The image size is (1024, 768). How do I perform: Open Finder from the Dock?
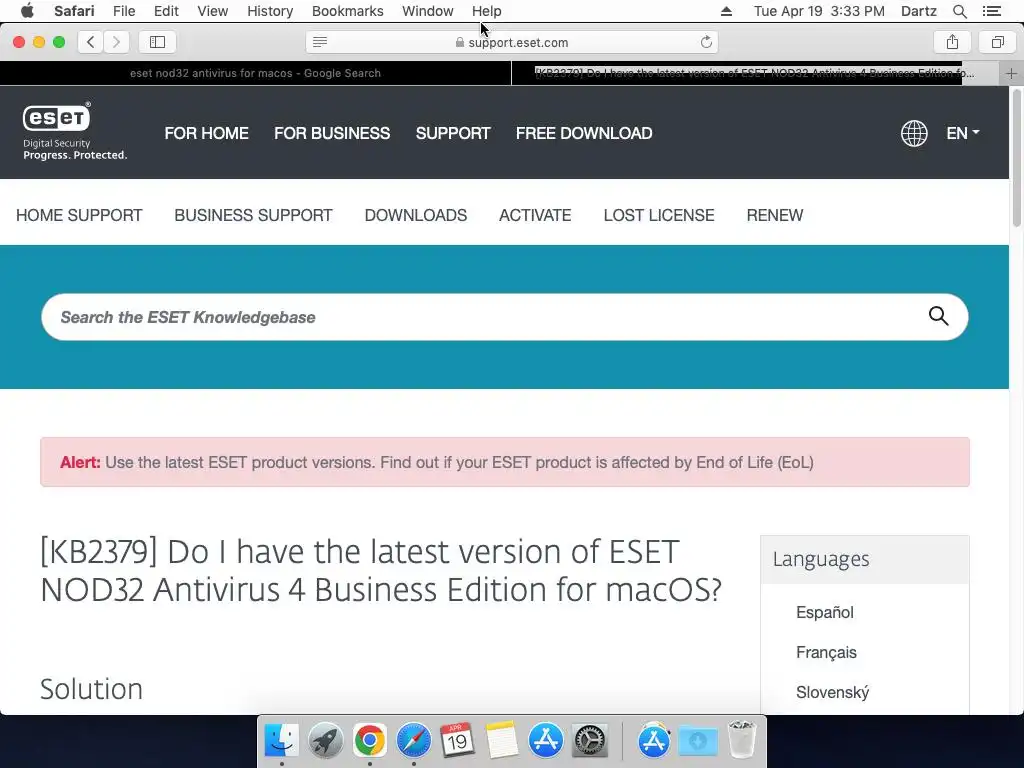[x=281, y=740]
